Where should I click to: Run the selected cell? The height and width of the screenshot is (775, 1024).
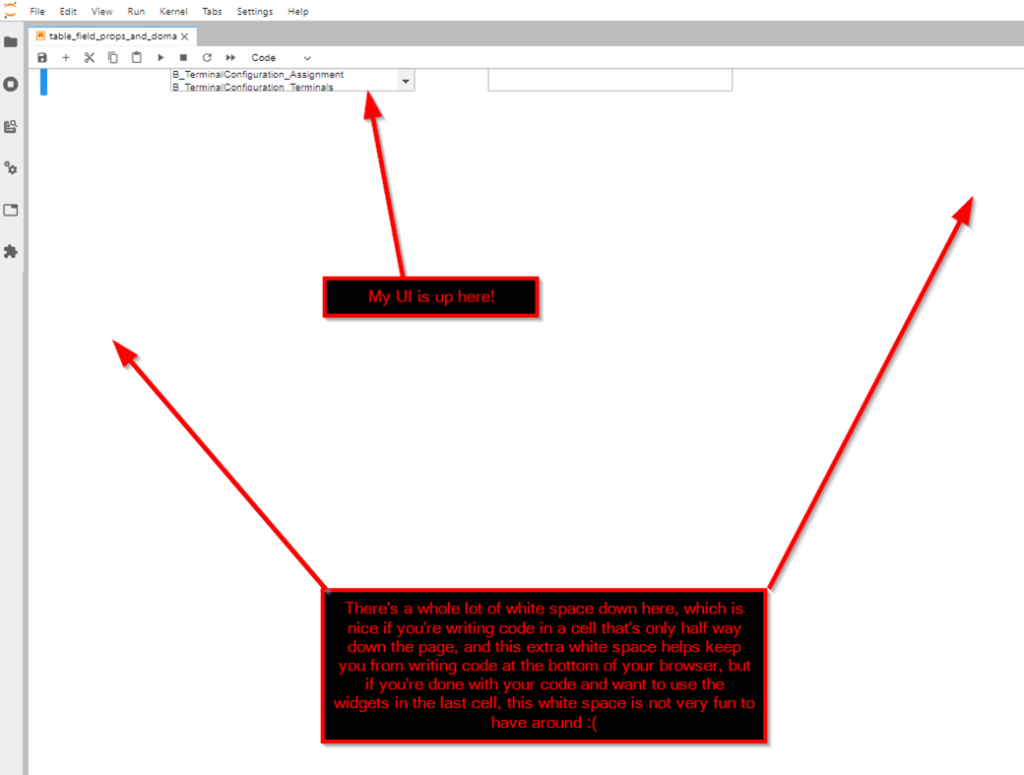pyautogui.click(x=160, y=57)
